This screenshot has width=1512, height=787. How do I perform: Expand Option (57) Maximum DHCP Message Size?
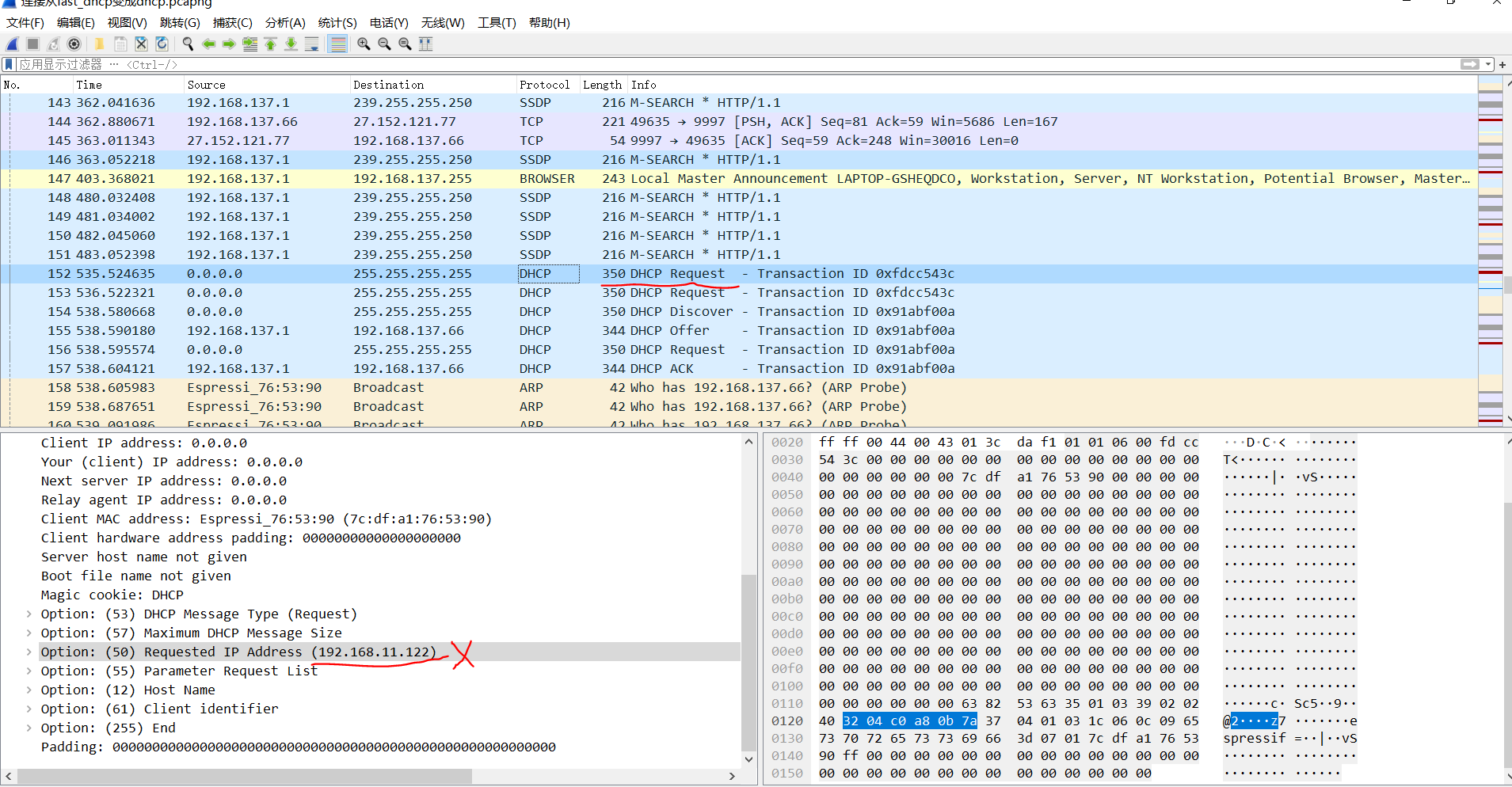[x=29, y=633]
